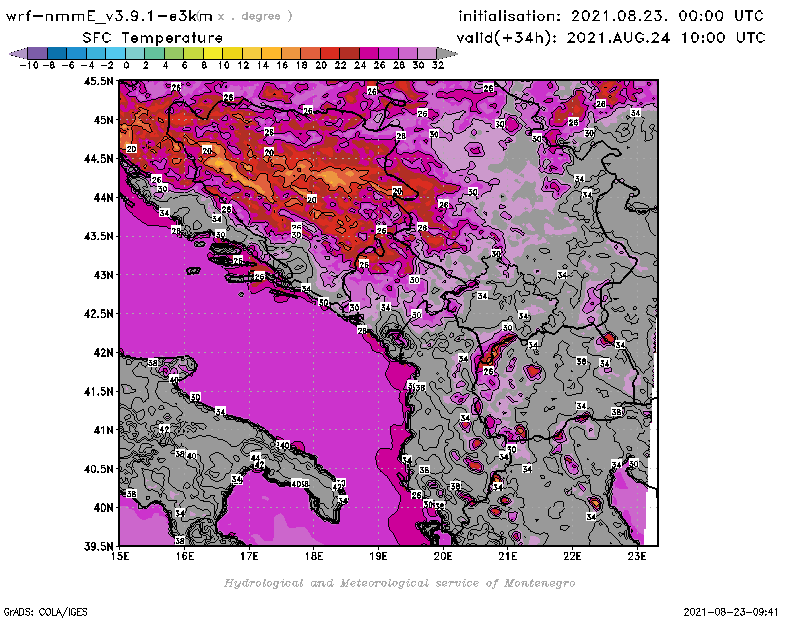Select the 'initialisation: 2021.08.23. 00:00 UTC' line
The image size is (800, 618).
click(x=611, y=16)
